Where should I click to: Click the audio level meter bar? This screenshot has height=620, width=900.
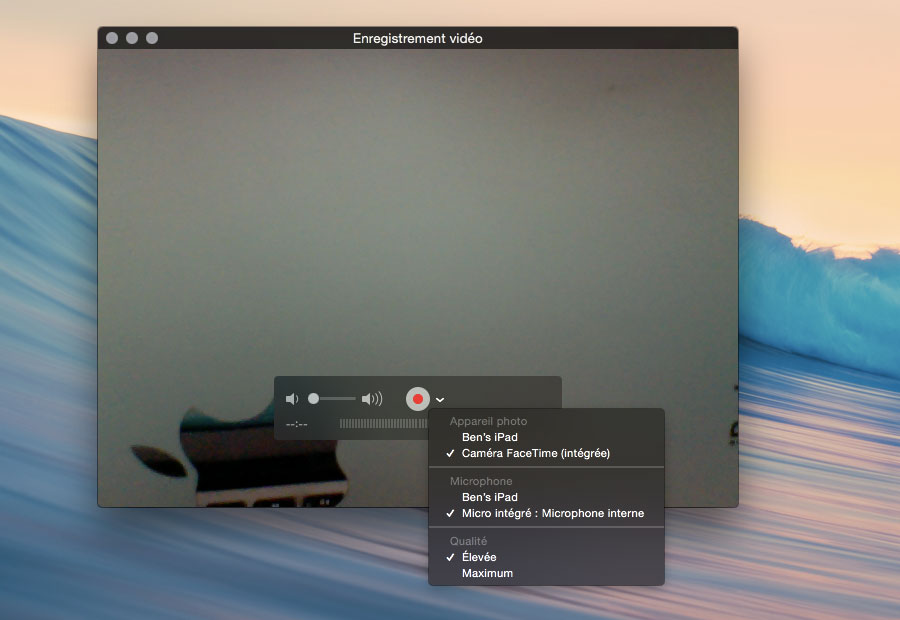(x=383, y=424)
